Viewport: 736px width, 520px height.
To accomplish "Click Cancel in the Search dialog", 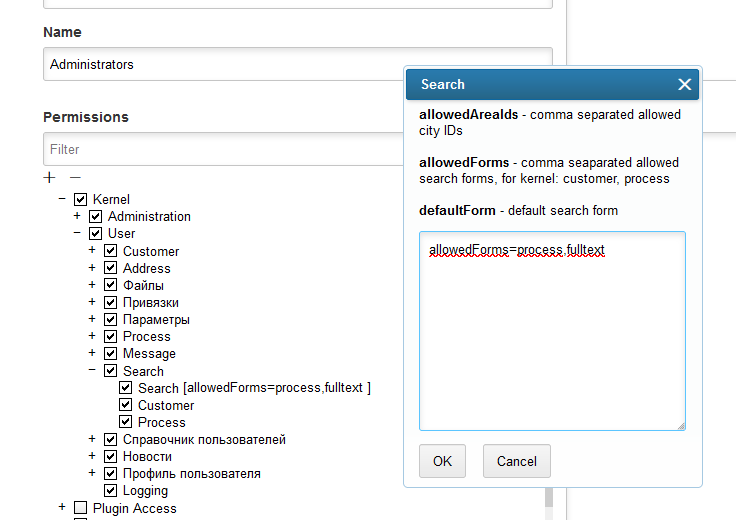I will point(516,461).
